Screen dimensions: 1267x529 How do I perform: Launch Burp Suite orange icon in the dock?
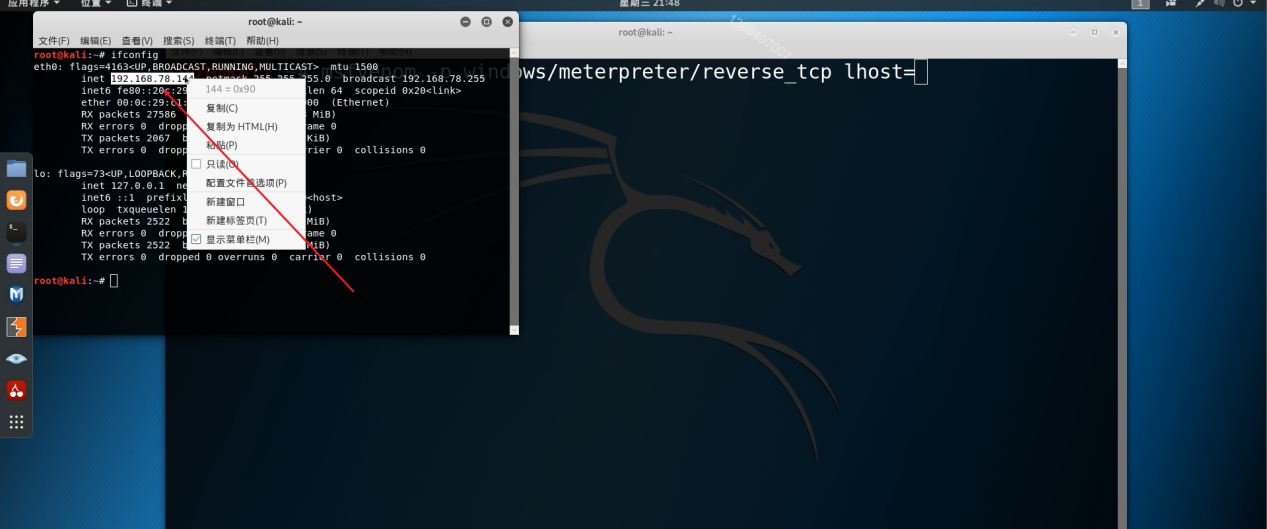tap(17, 327)
